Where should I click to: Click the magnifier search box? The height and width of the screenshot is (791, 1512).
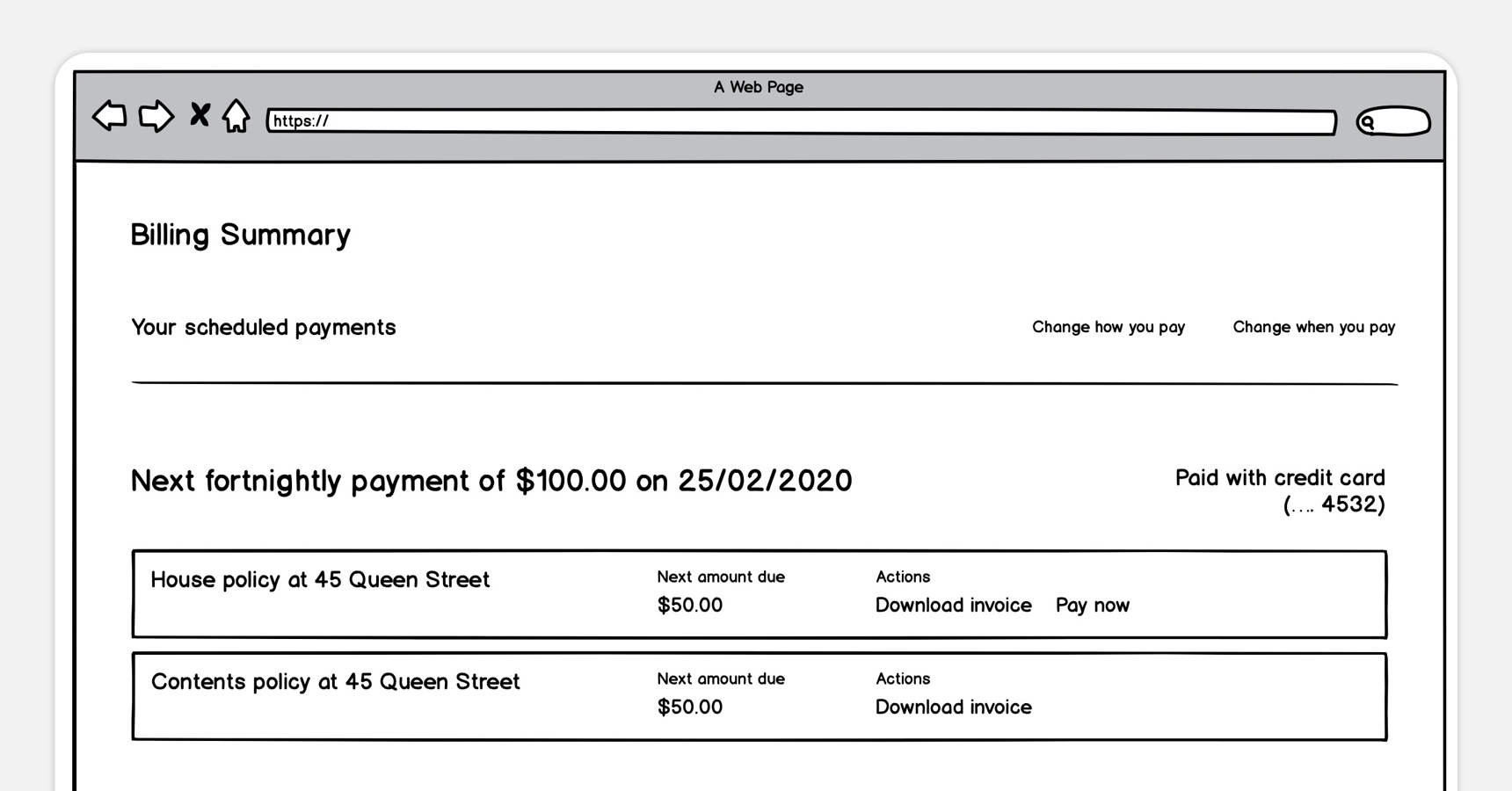[x=1393, y=121]
